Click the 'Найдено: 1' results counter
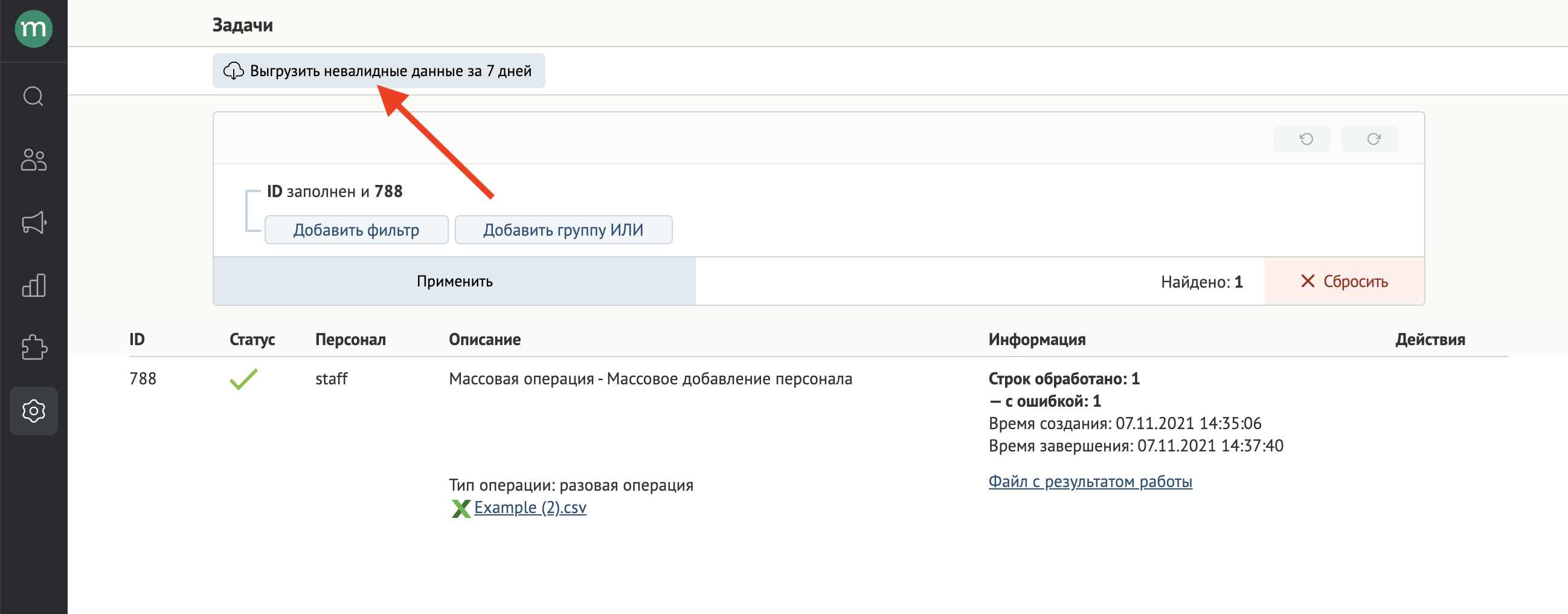The image size is (1568, 614). [x=1201, y=282]
